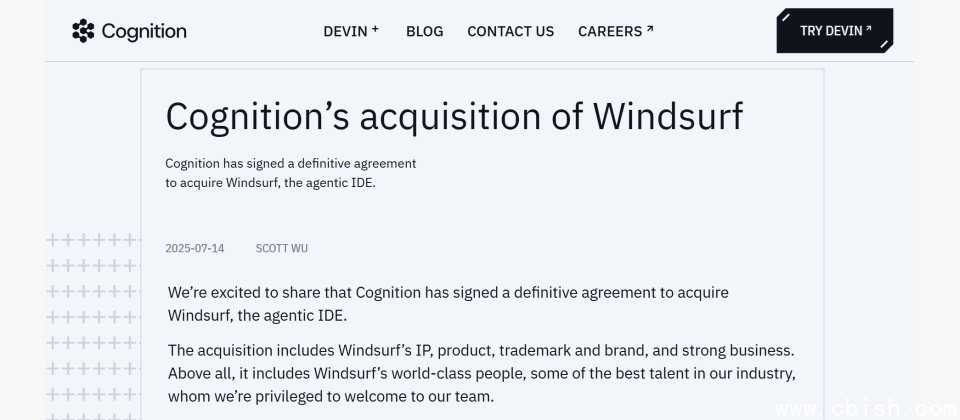This screenshot has height=420, width=960.
Task: Click the bottom-right slash mark on TRY DEVIN
Action: (884, 44)
